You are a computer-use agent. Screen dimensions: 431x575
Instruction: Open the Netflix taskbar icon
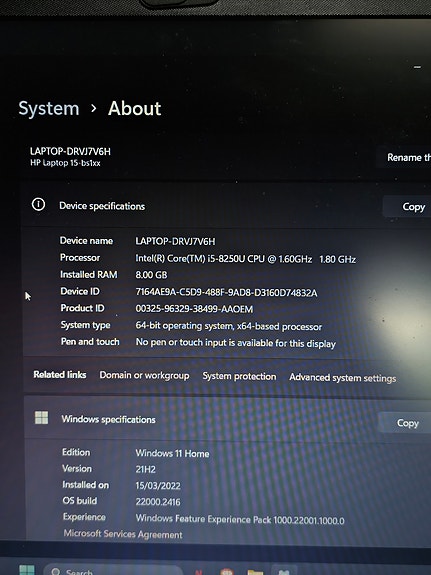click(x=198, y=572)
